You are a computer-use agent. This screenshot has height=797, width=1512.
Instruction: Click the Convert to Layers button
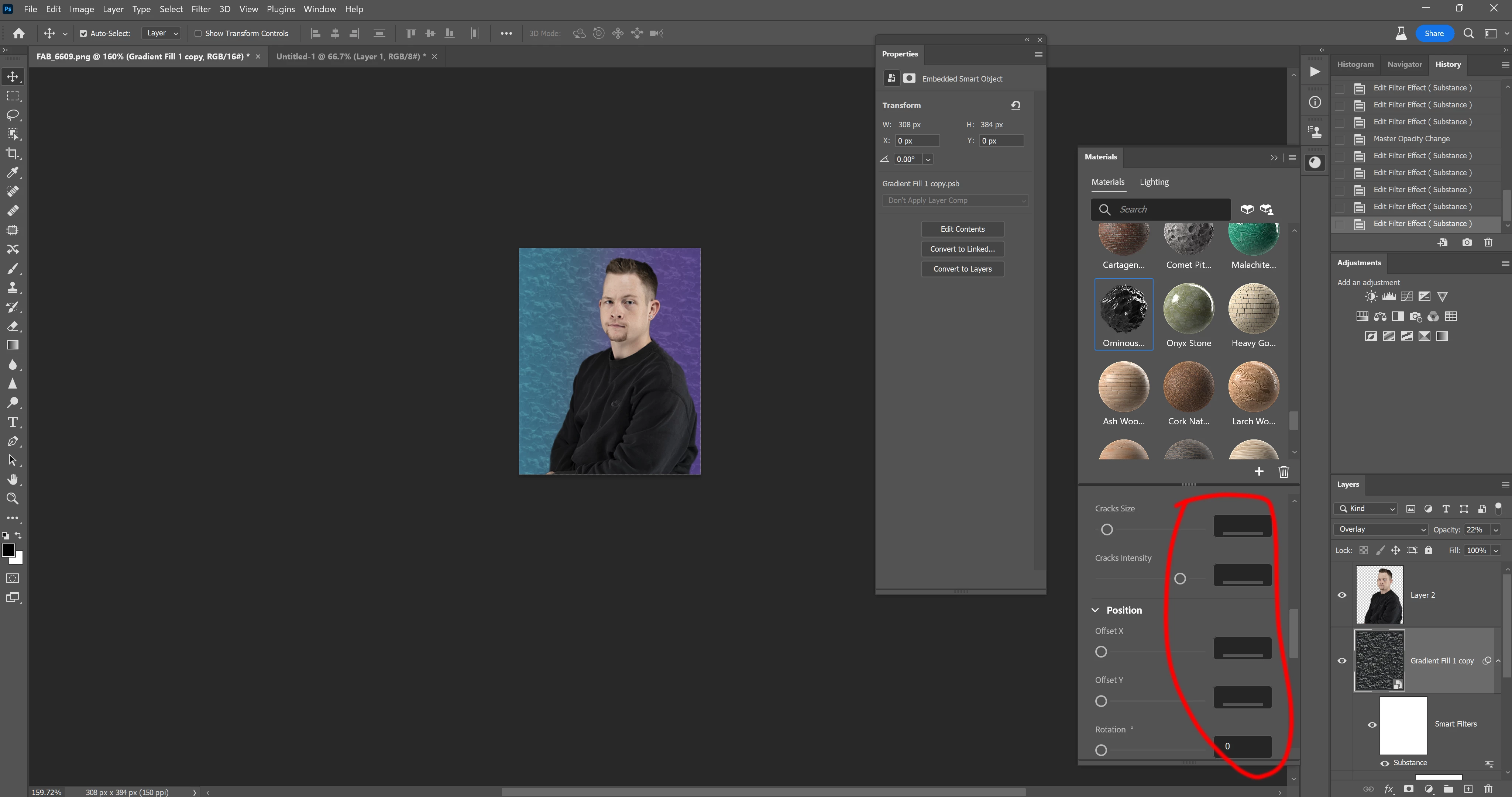tap(962, 269)
